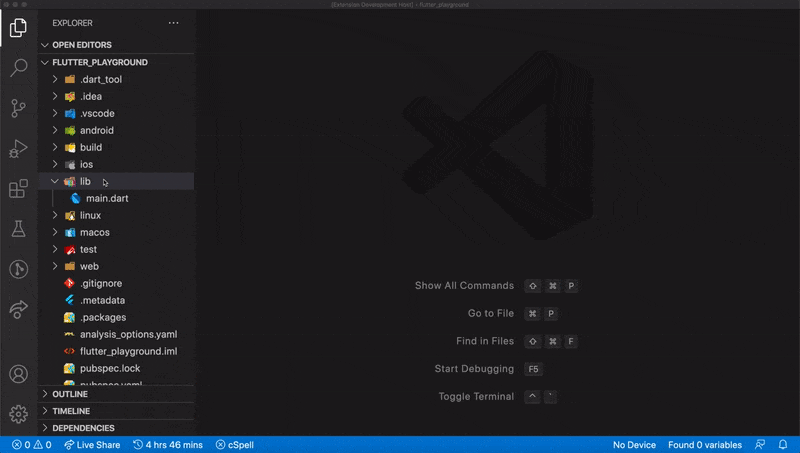Image resolution: width=800 pixels, height=453 pixels.
Task: Click the F5 key hint
Action: click(533, 369)
